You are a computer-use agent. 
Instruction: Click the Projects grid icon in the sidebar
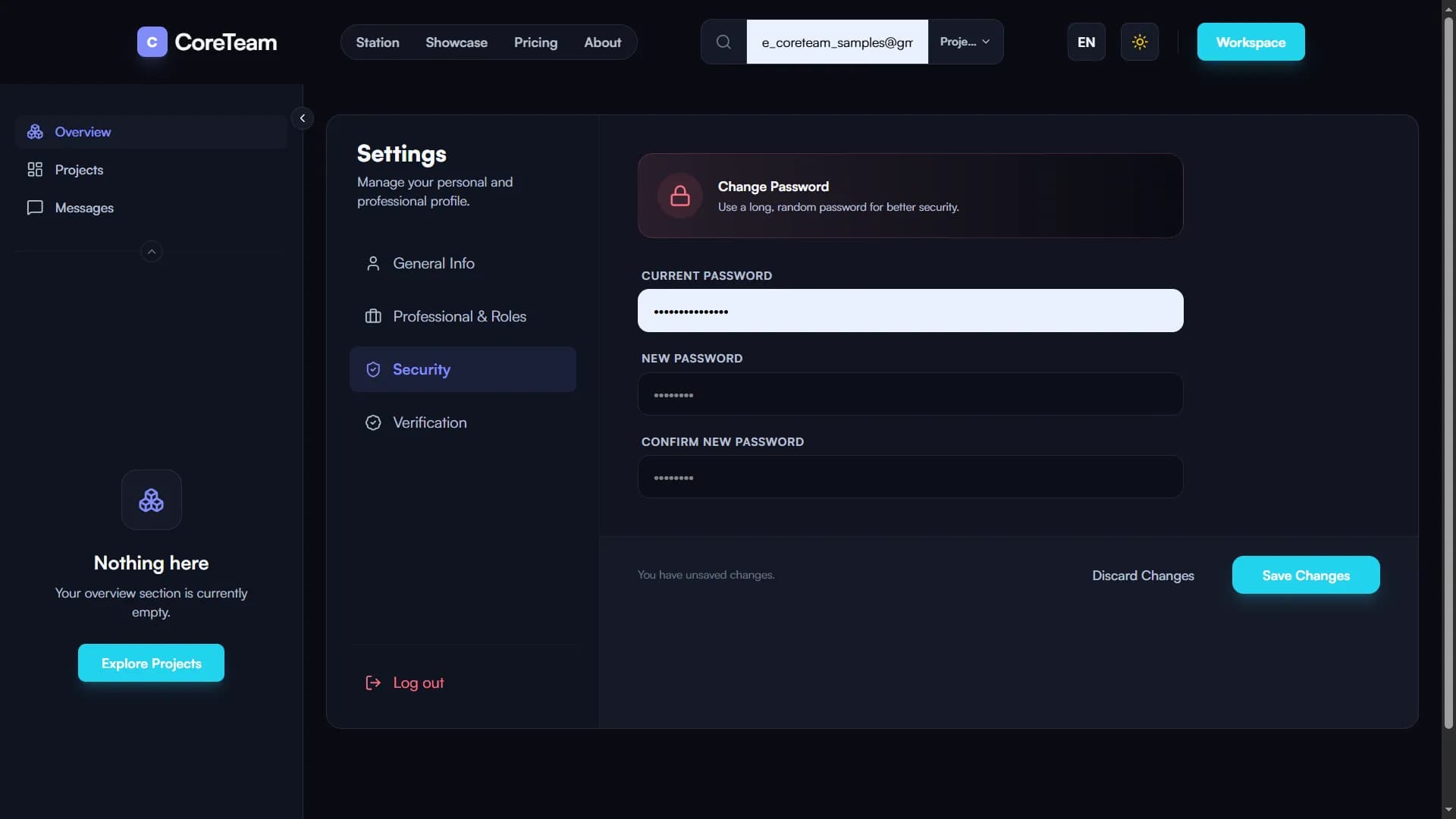click(x=35, y=170)
